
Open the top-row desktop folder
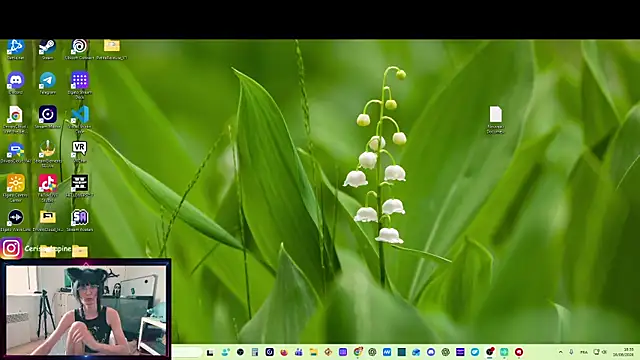pyautogui.click(x=111, y=49)
